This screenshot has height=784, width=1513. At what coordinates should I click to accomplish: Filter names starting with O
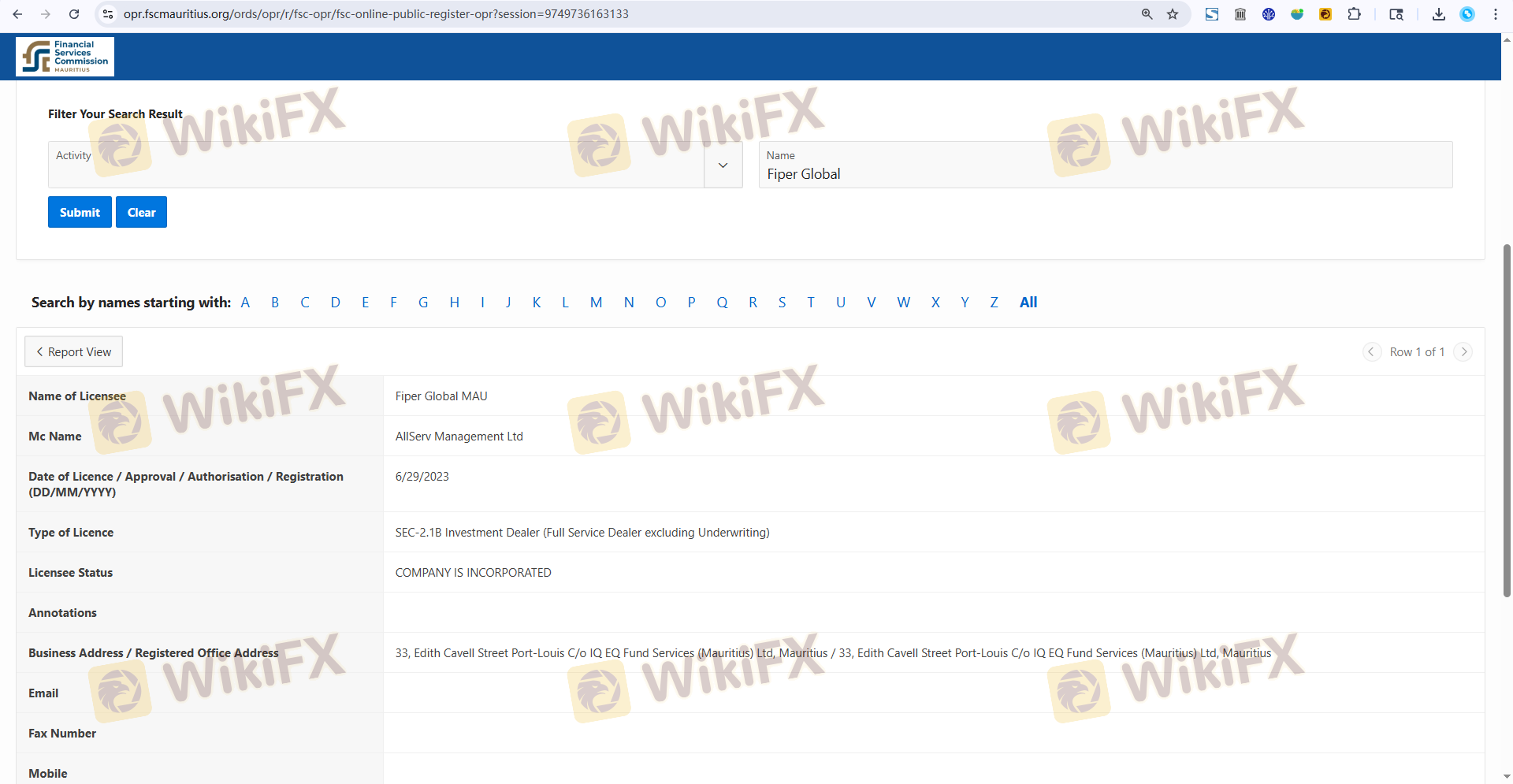coord(660,303)
